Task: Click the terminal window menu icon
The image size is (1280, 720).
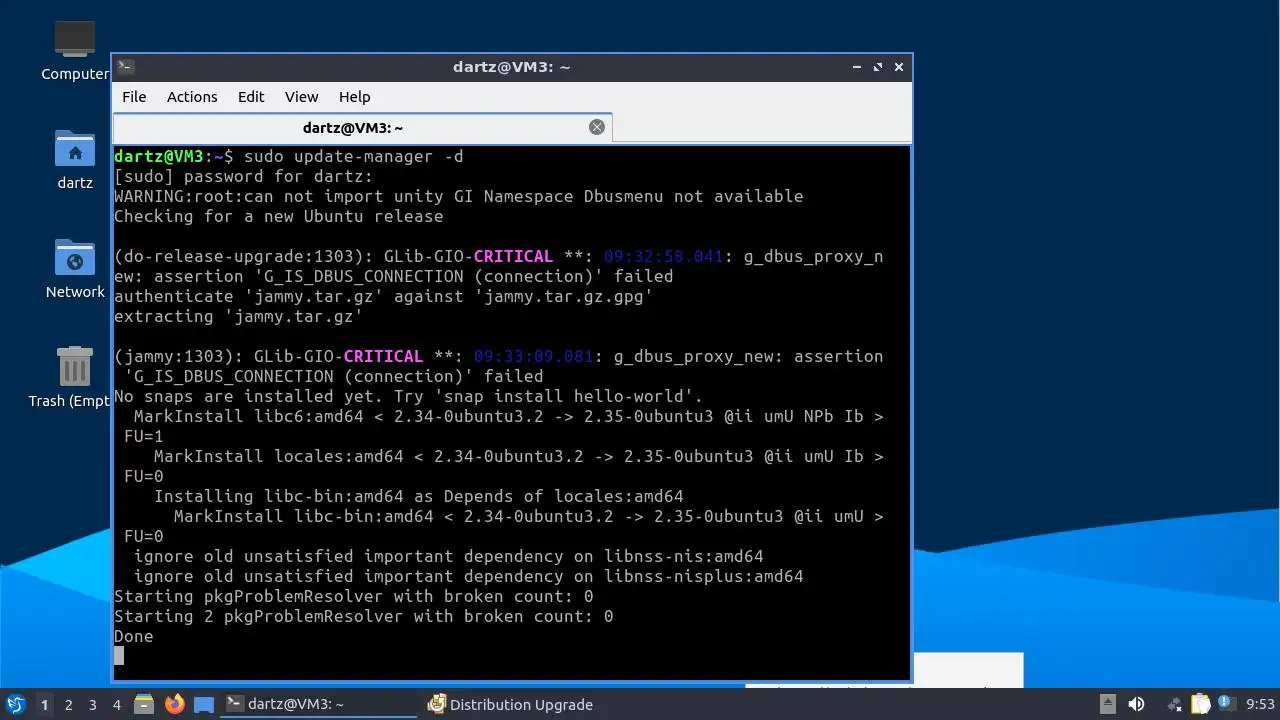Action: point(125,67)
